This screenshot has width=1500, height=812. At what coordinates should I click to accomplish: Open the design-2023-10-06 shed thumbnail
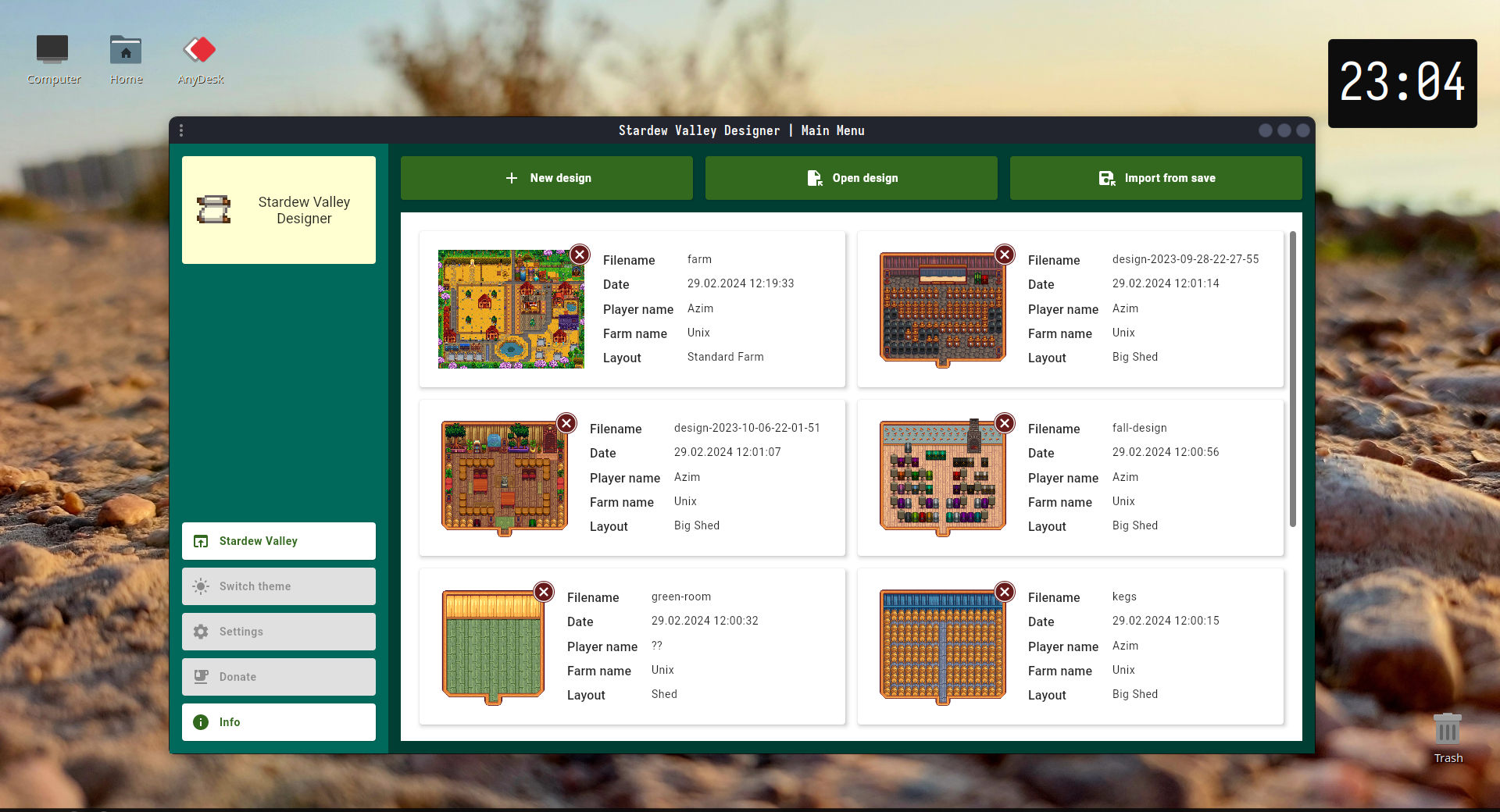click(x=504, y=478)
